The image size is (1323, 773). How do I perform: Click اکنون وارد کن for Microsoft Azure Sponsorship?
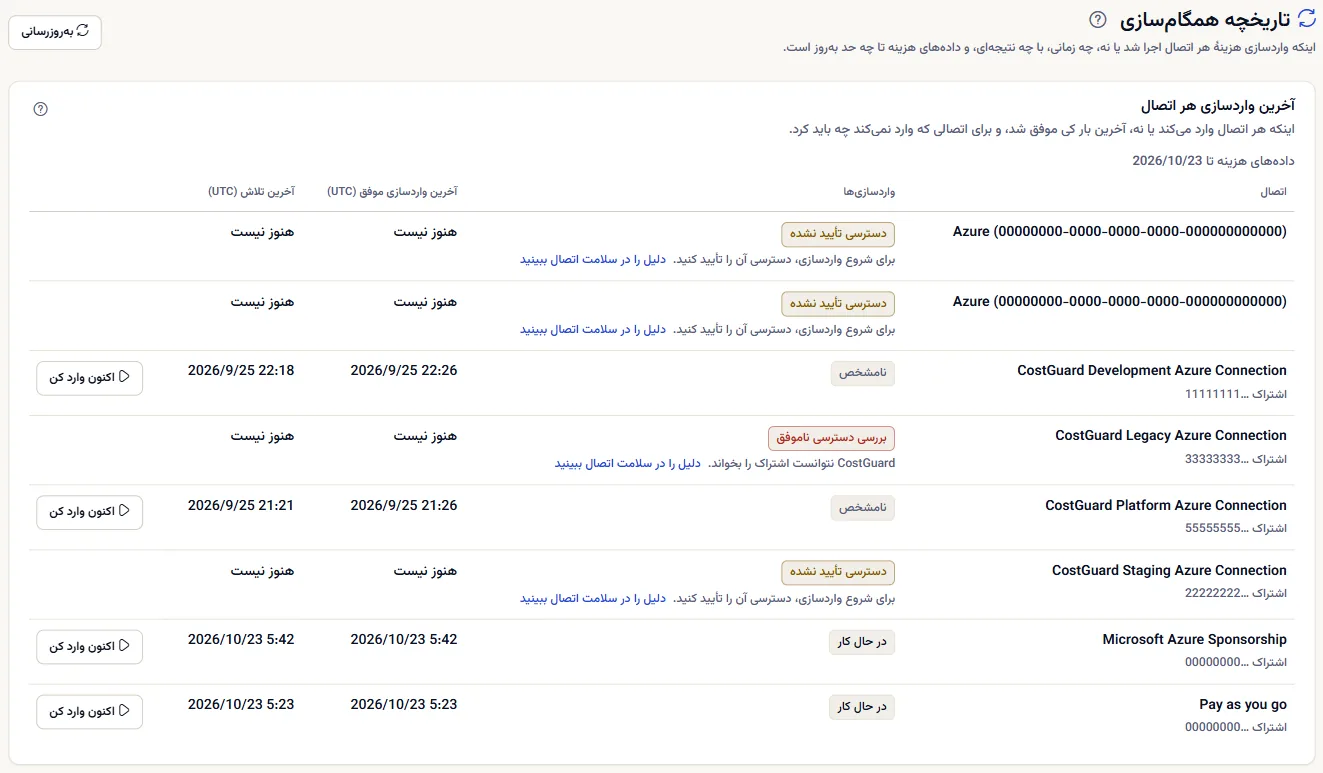(89, 647)
